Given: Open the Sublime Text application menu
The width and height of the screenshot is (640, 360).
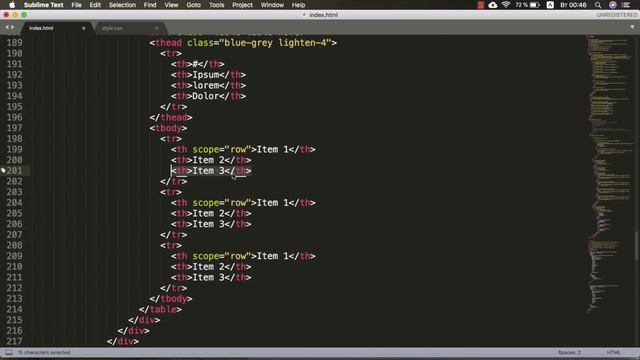Looking at the screenshot, I should pos(44,5).
